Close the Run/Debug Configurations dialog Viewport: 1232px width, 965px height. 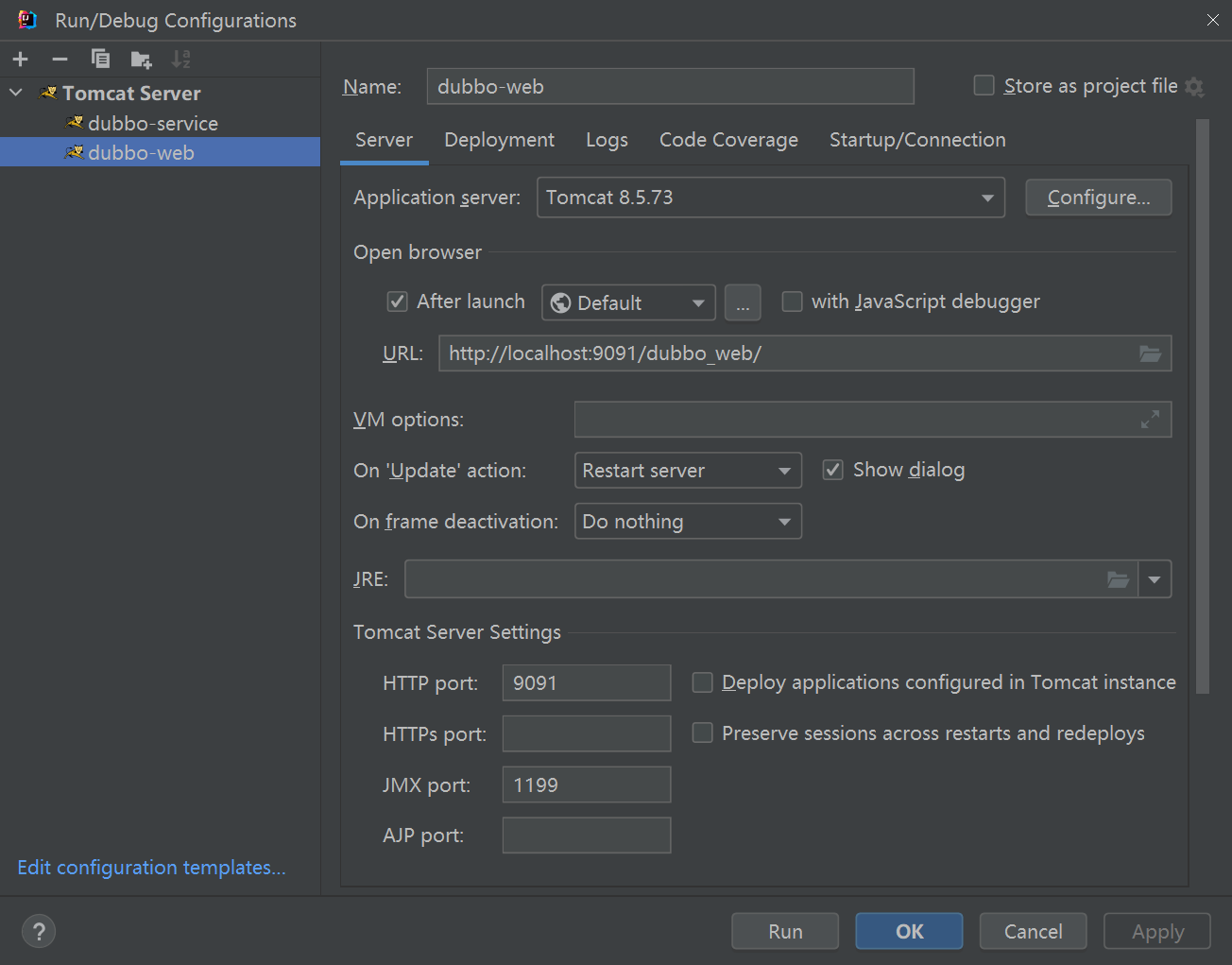(1212, 20)
